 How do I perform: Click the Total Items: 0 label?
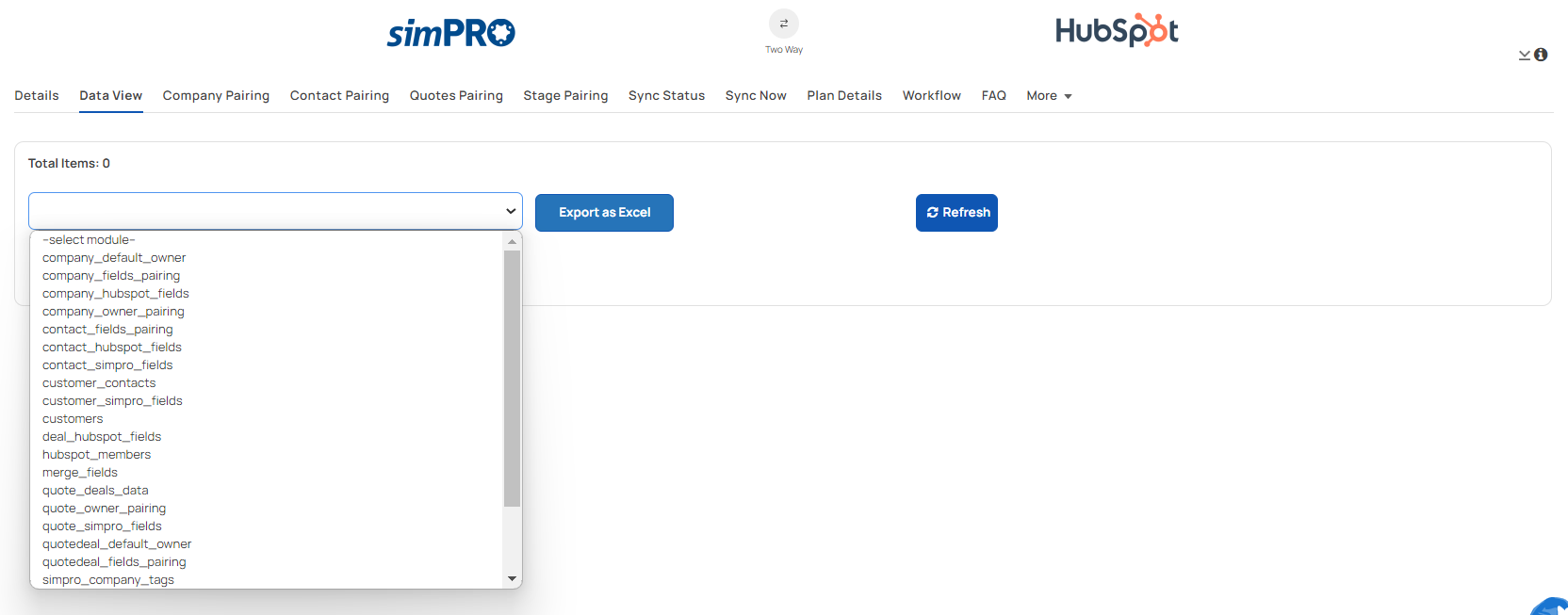69,163
